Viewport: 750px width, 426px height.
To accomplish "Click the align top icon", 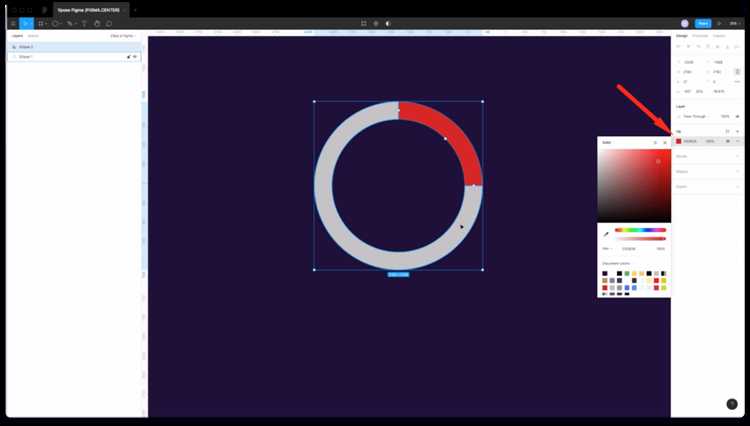I will tap(708, 47).
